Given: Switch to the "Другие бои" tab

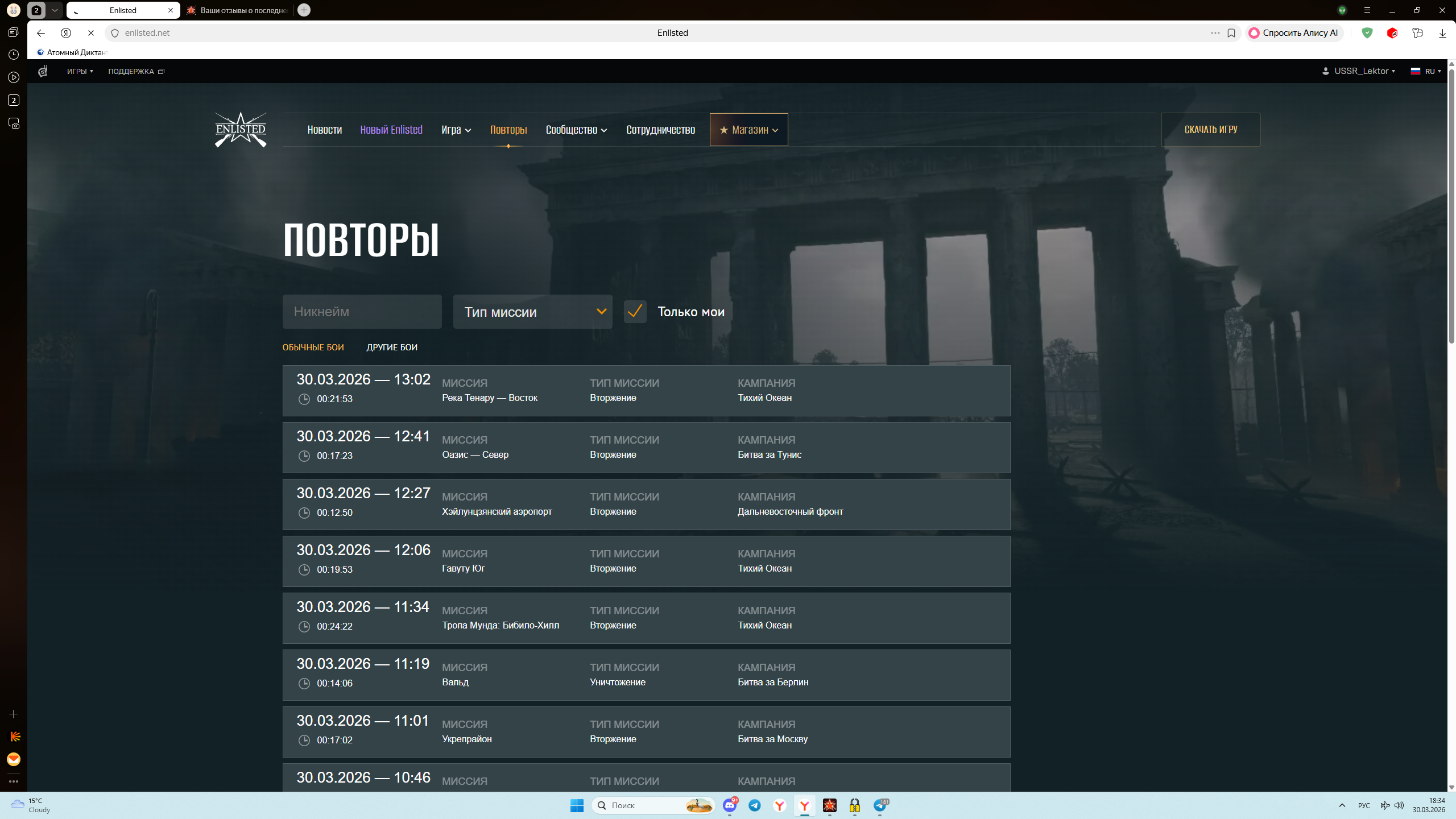Looking at the screenshot, I should tap(392, 347).
